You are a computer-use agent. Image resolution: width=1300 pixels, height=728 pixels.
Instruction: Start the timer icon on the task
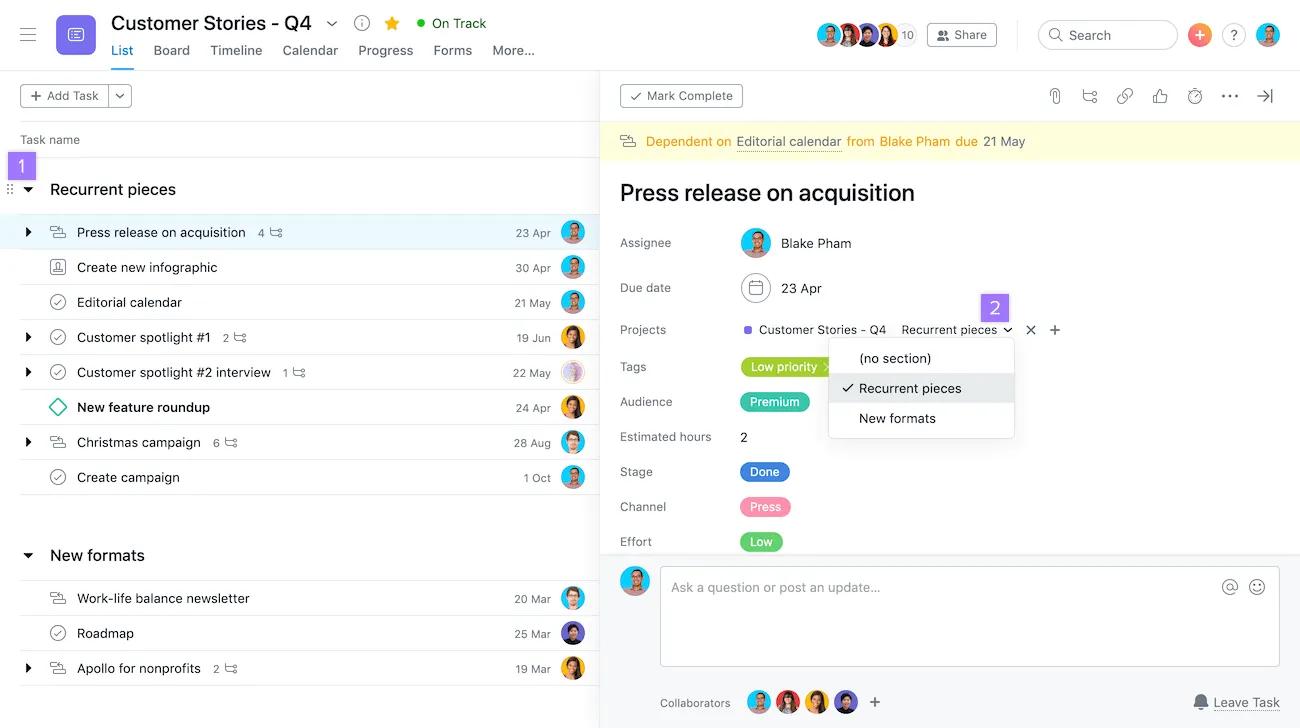pyautogui.click(x=1194, y=95)
